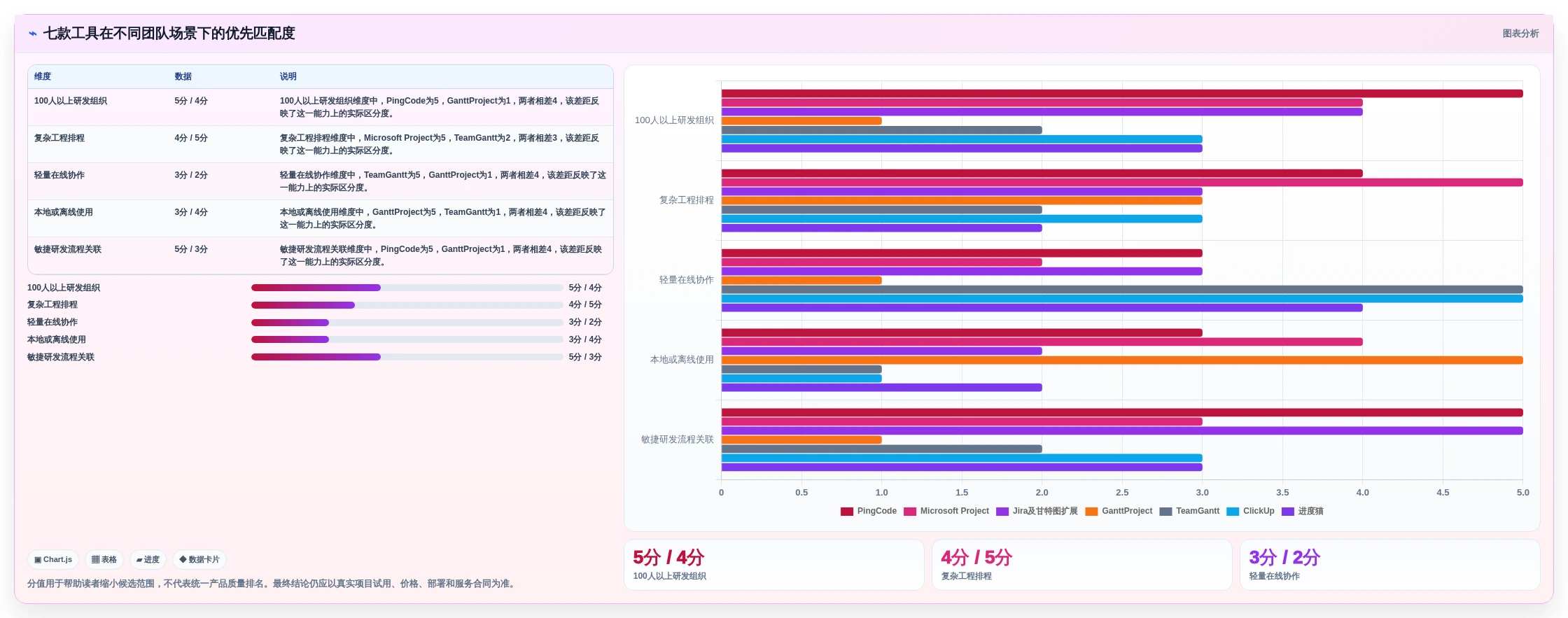Click the 4分 / 5分 summary card
Image resolution: width=1568 pixels, height=618 pixels.
click(x=1081, y=565)
